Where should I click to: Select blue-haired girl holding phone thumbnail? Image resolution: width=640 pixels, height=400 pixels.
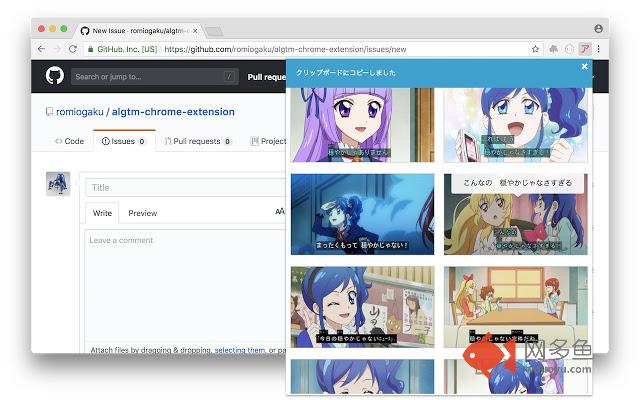(516, 125)
